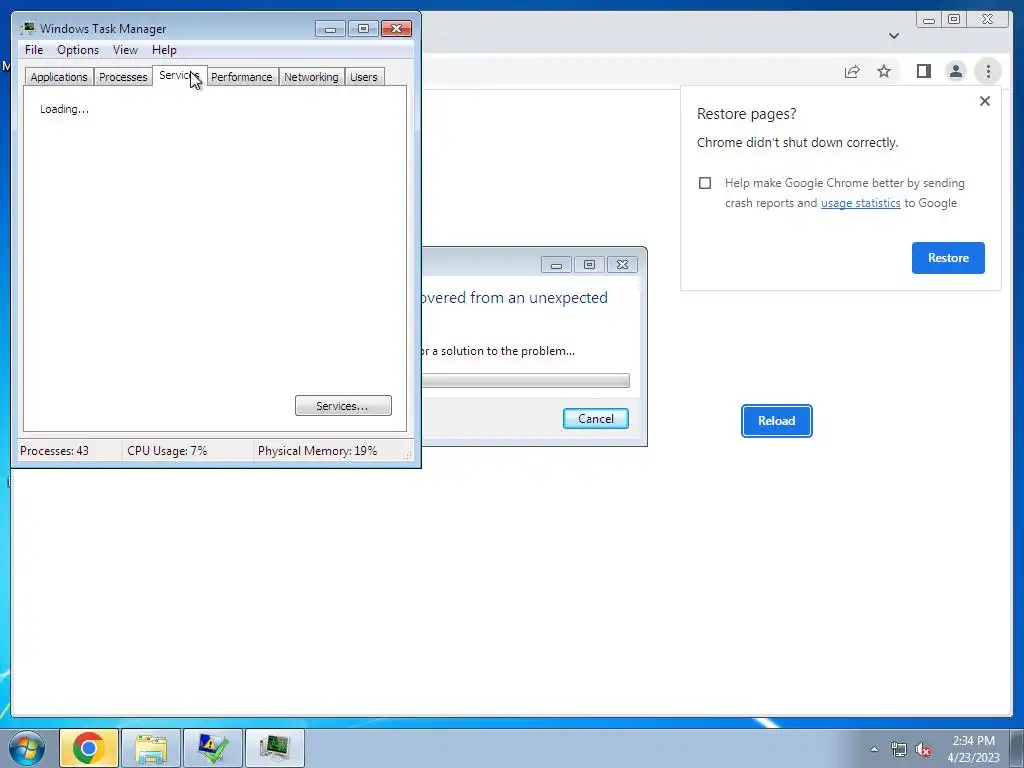Open the Task Manager View menu

coord(125,50)
